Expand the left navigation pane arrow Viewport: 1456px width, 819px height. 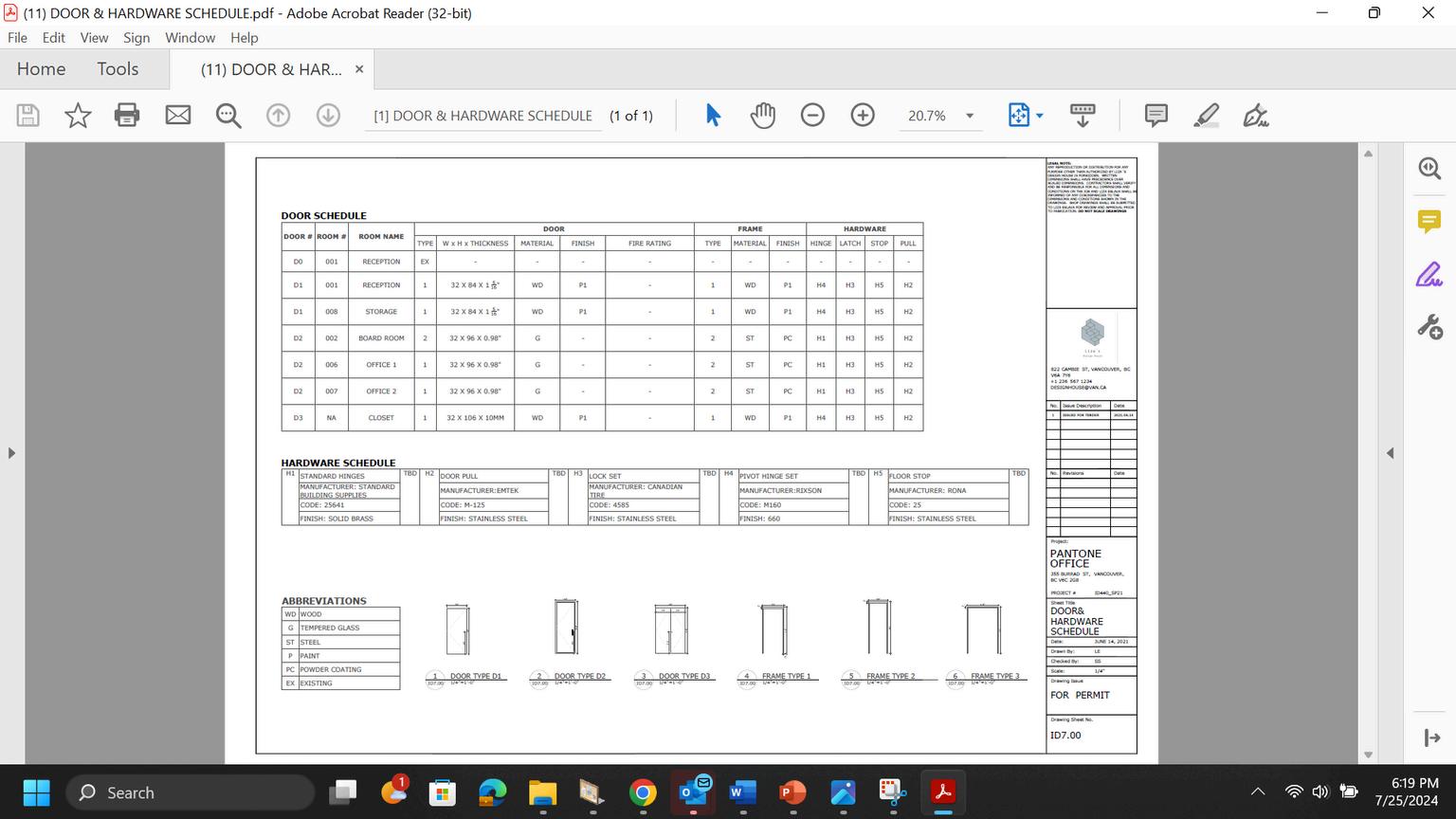(11, 453)
